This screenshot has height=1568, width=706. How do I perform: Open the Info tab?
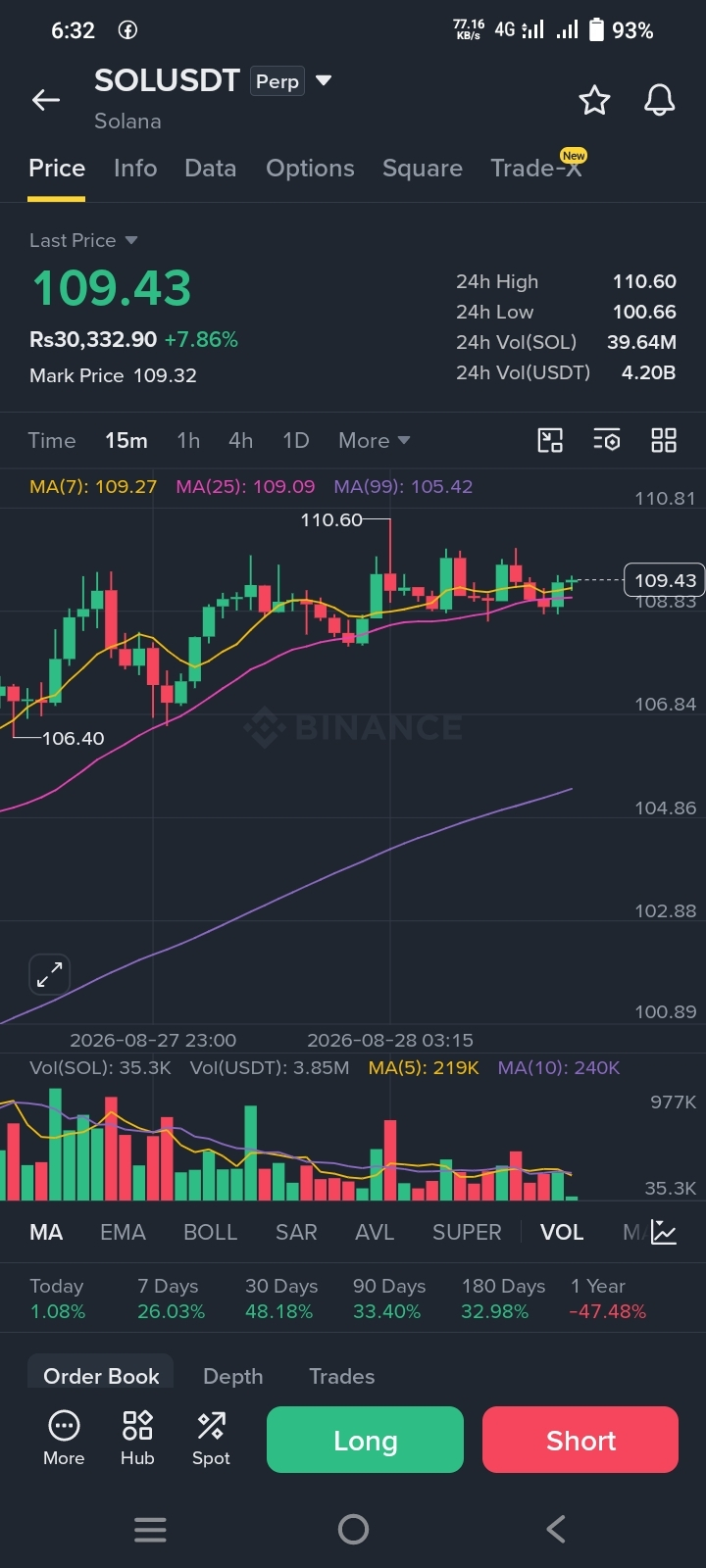click(x=135, y=169)
